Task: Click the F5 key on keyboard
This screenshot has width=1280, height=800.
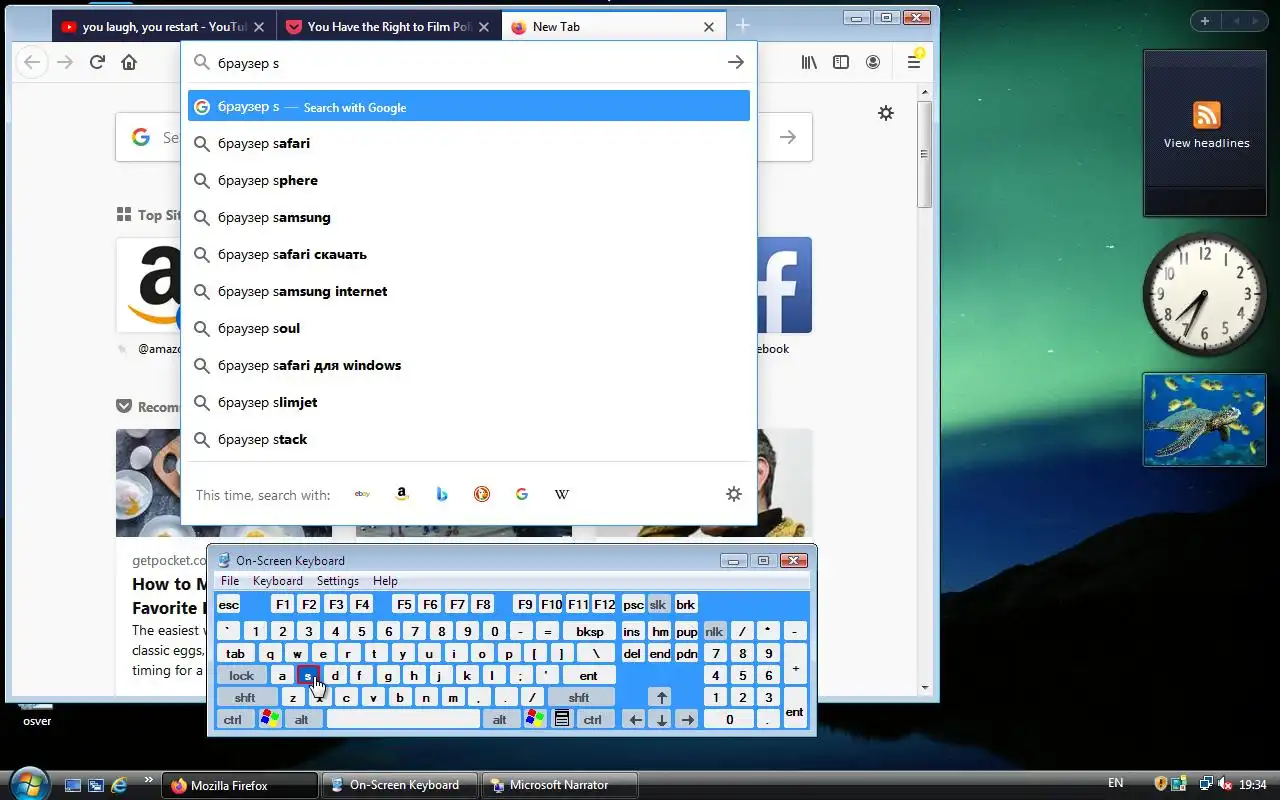Action: (x=404, y=605)
